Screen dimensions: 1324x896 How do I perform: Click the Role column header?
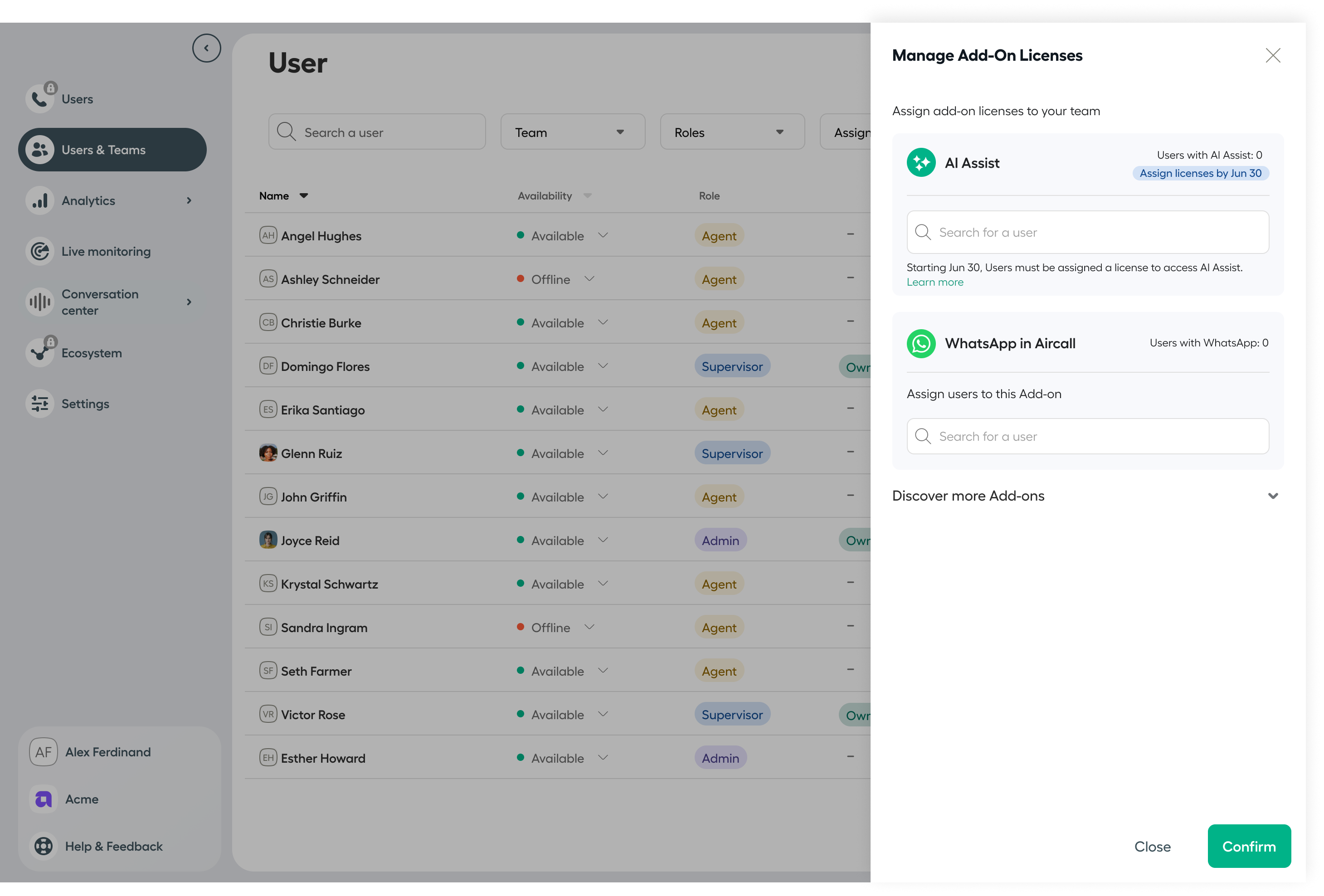tap(709, 195)
